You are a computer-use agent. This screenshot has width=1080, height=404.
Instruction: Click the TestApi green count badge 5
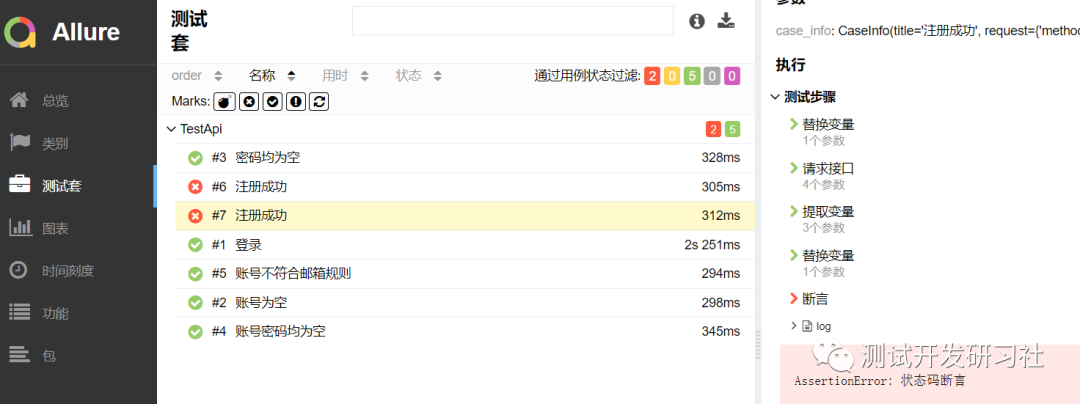[x=732, y=129]
